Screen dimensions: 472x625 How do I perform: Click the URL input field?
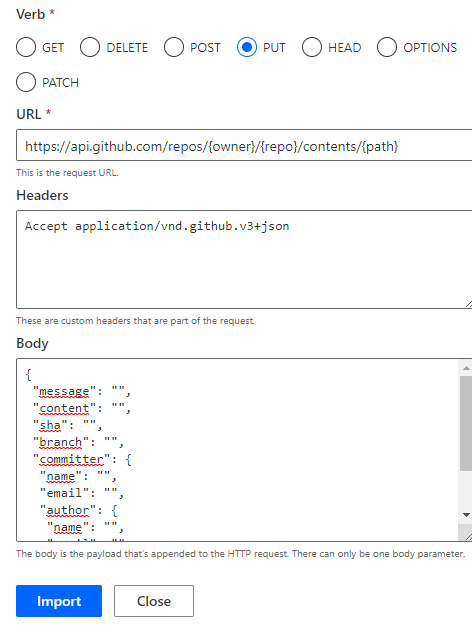click(244, 145)
